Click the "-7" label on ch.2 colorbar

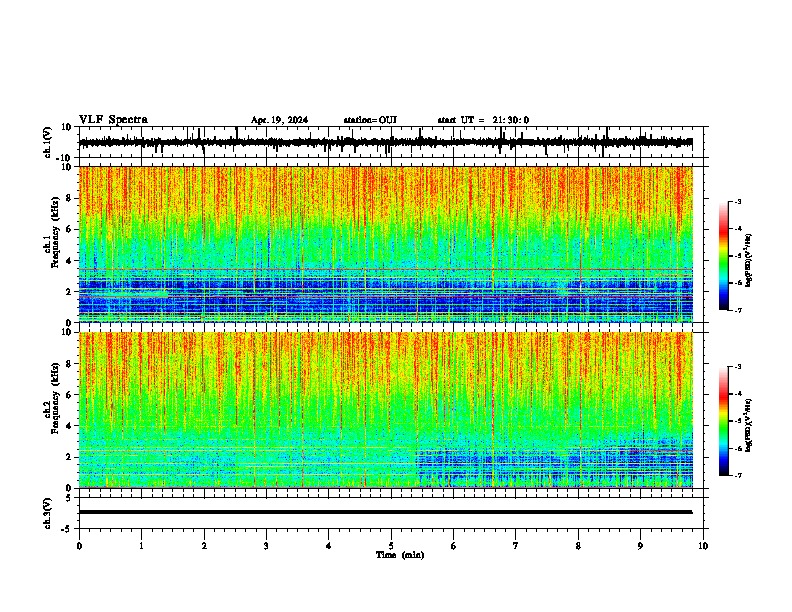pos(737,475)
